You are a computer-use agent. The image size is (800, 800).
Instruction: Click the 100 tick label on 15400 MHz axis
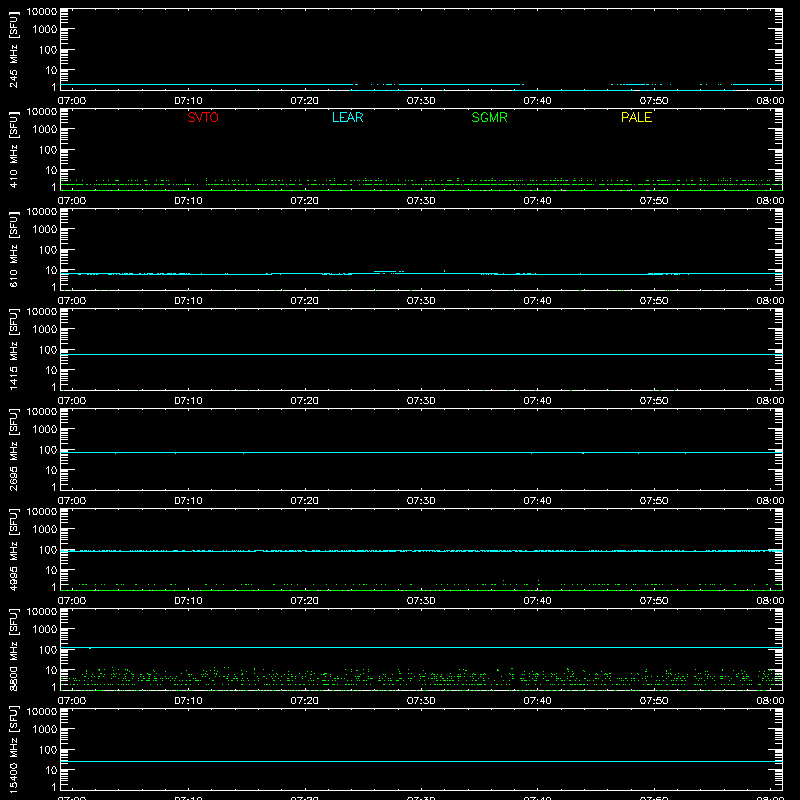tap(48, 750)
